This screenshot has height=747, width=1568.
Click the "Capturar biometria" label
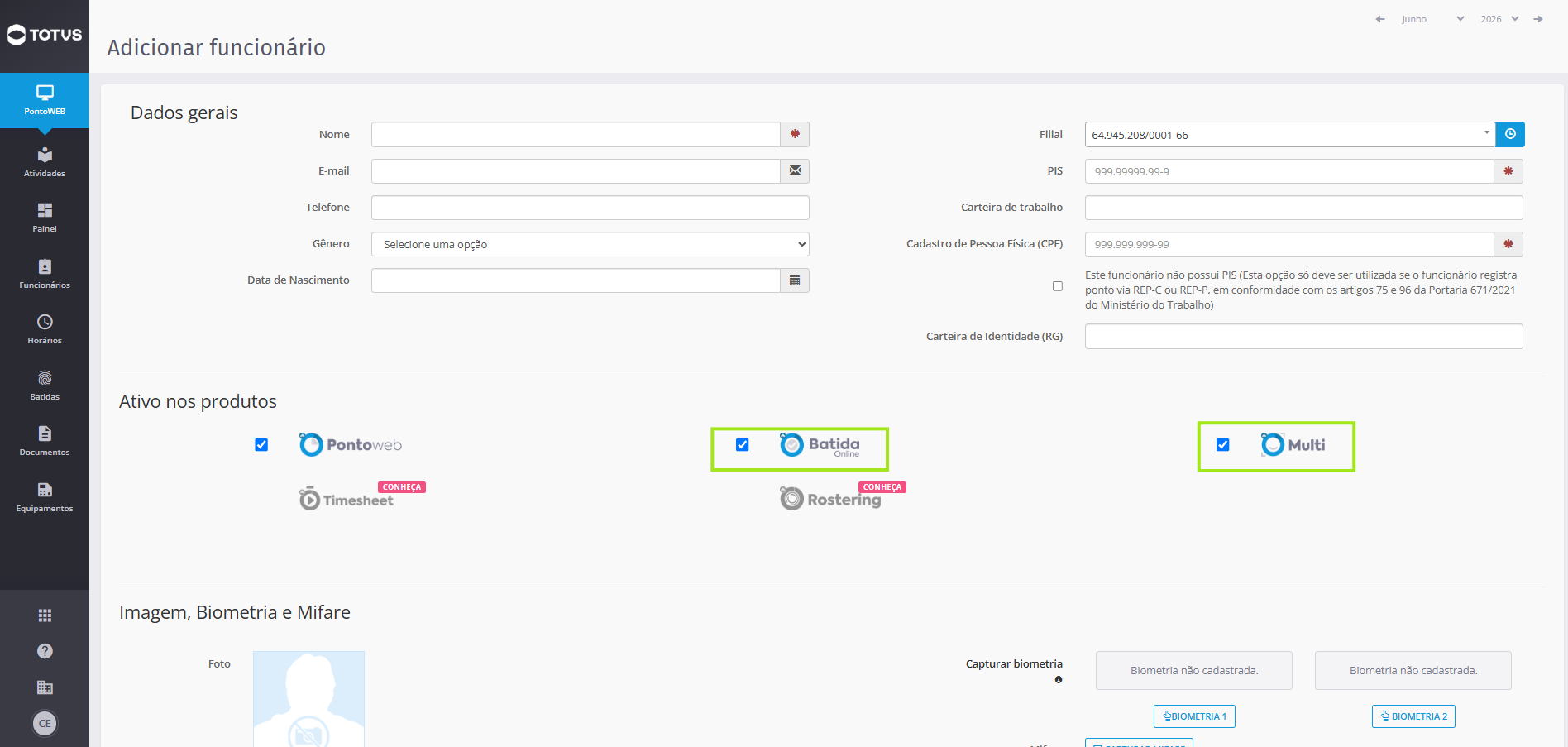tap(1014, 663)
